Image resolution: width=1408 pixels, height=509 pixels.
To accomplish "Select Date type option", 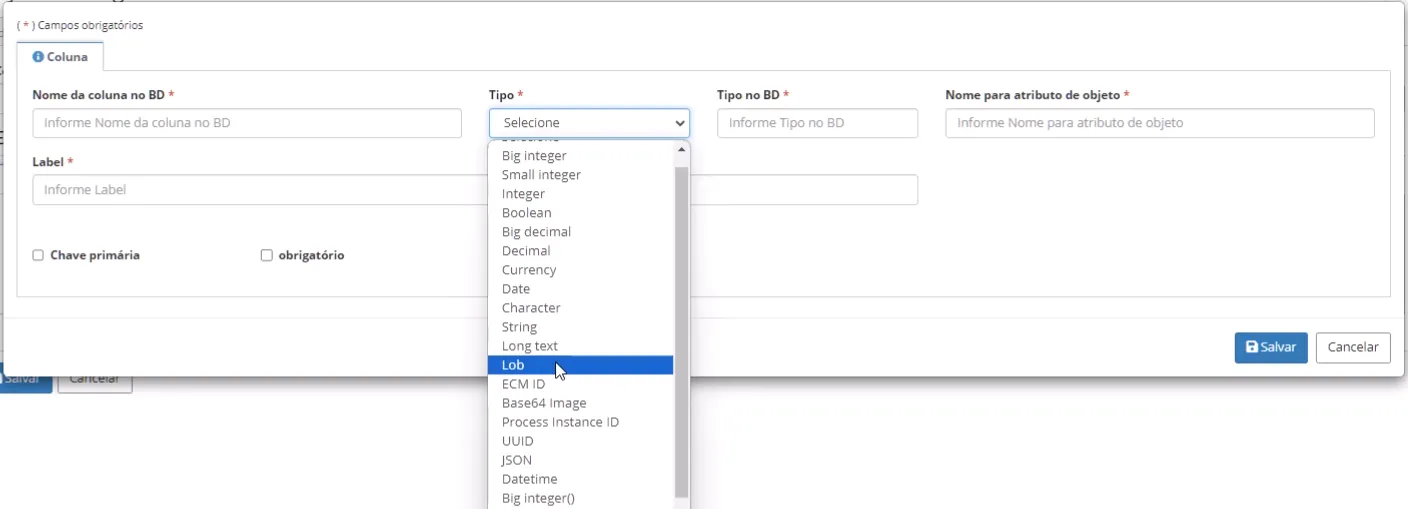I will pyautogui.click(x=580, y=289).
